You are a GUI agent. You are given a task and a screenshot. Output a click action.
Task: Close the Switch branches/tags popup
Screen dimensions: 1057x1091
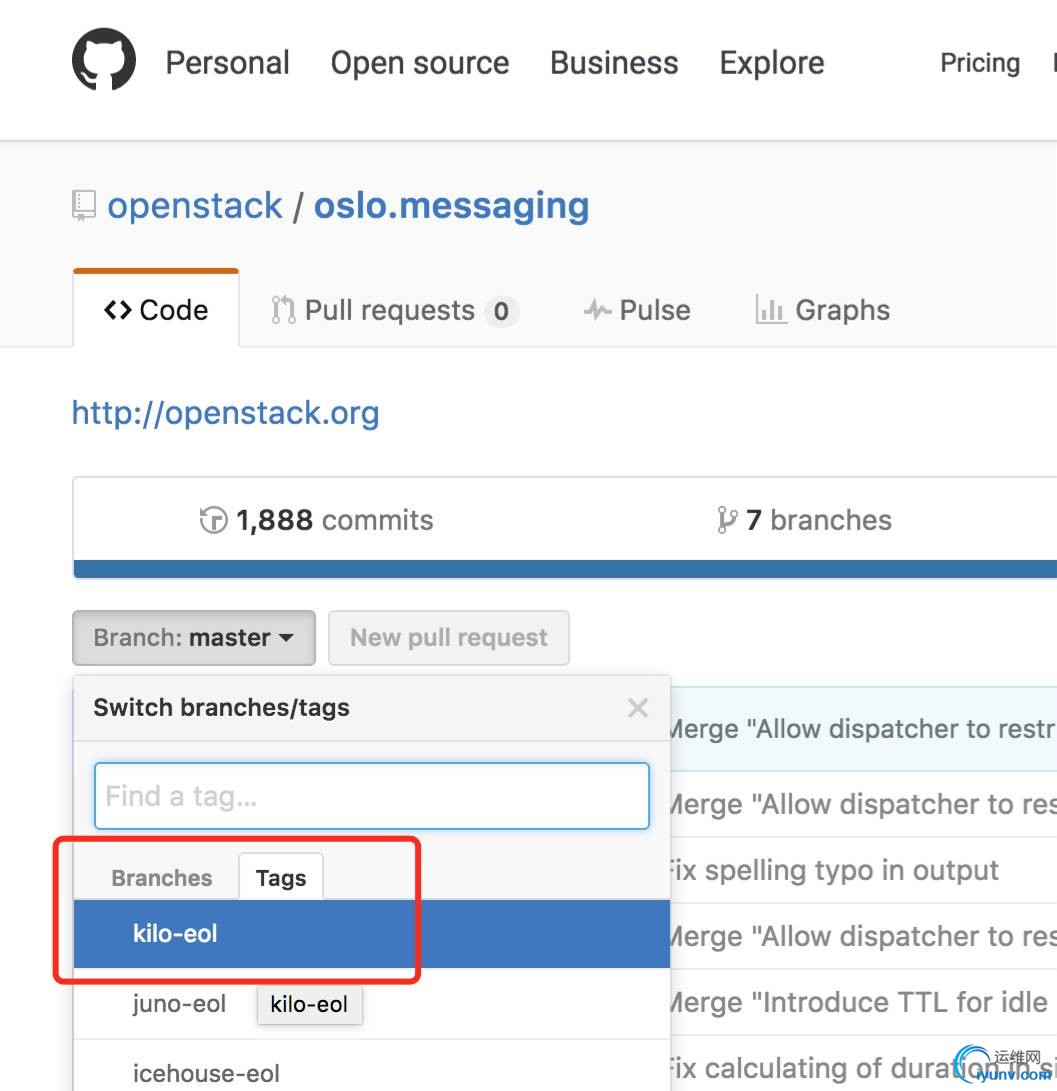[637, 708]
